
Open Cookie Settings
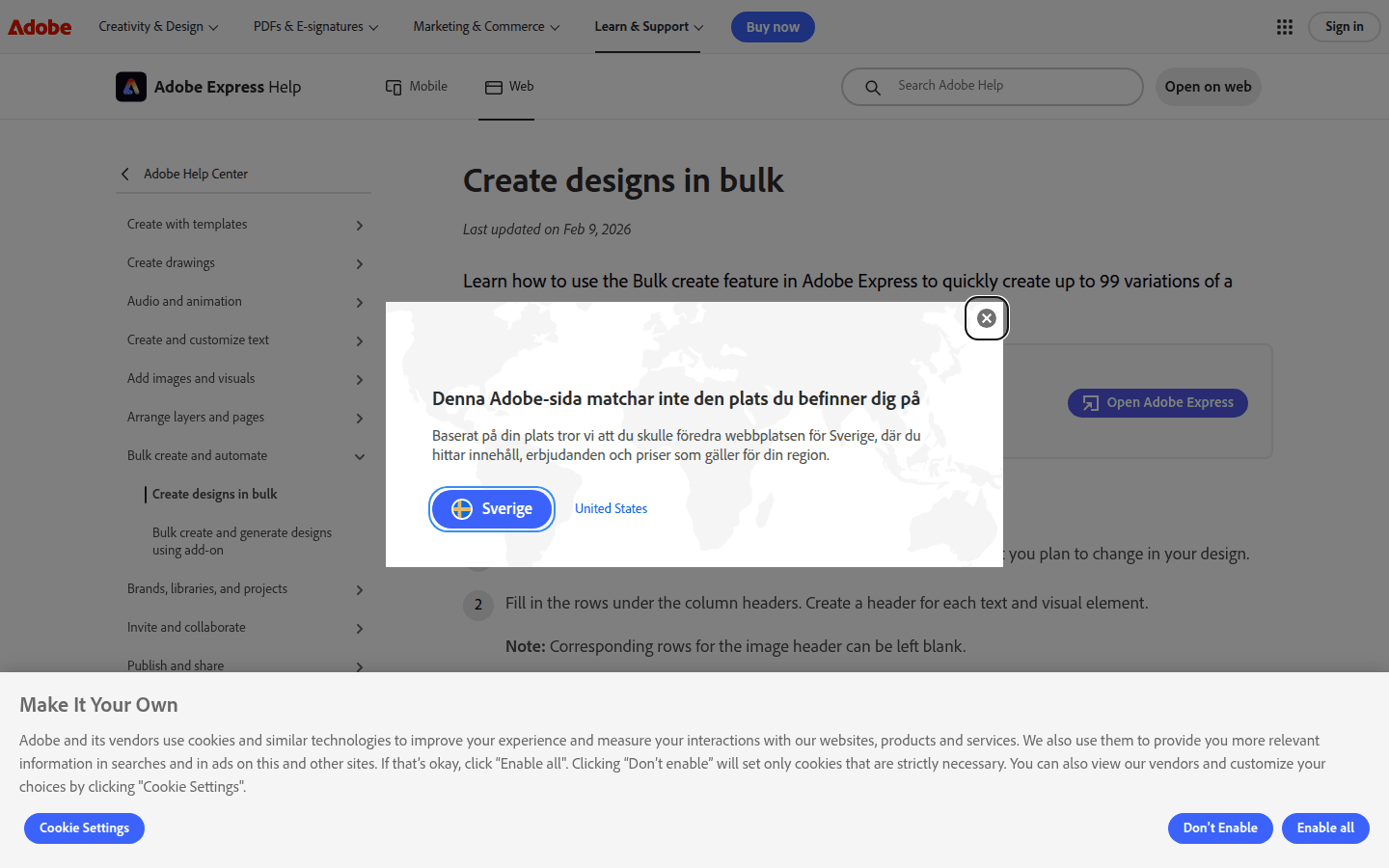pyautogui.click(x=84, y=828)
